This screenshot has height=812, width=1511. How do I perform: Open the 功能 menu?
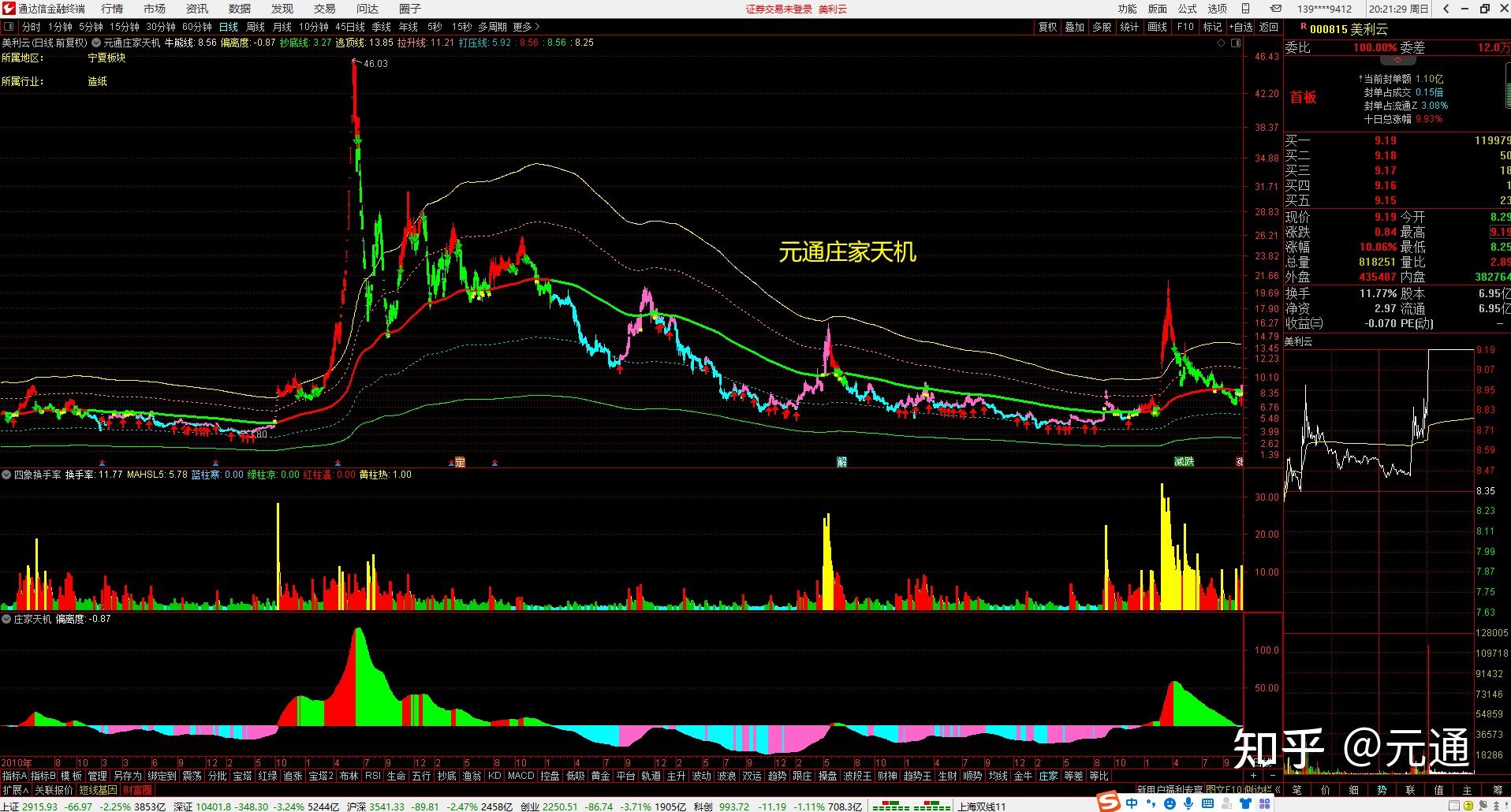tap(1128, 9)
